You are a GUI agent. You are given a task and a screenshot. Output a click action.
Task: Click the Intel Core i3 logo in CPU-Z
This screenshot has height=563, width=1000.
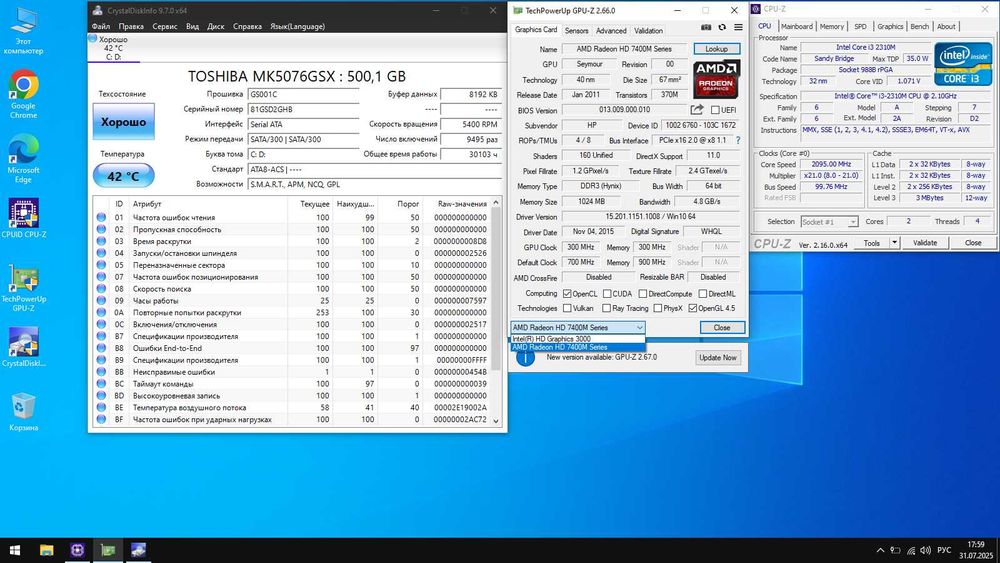[962, 64]
